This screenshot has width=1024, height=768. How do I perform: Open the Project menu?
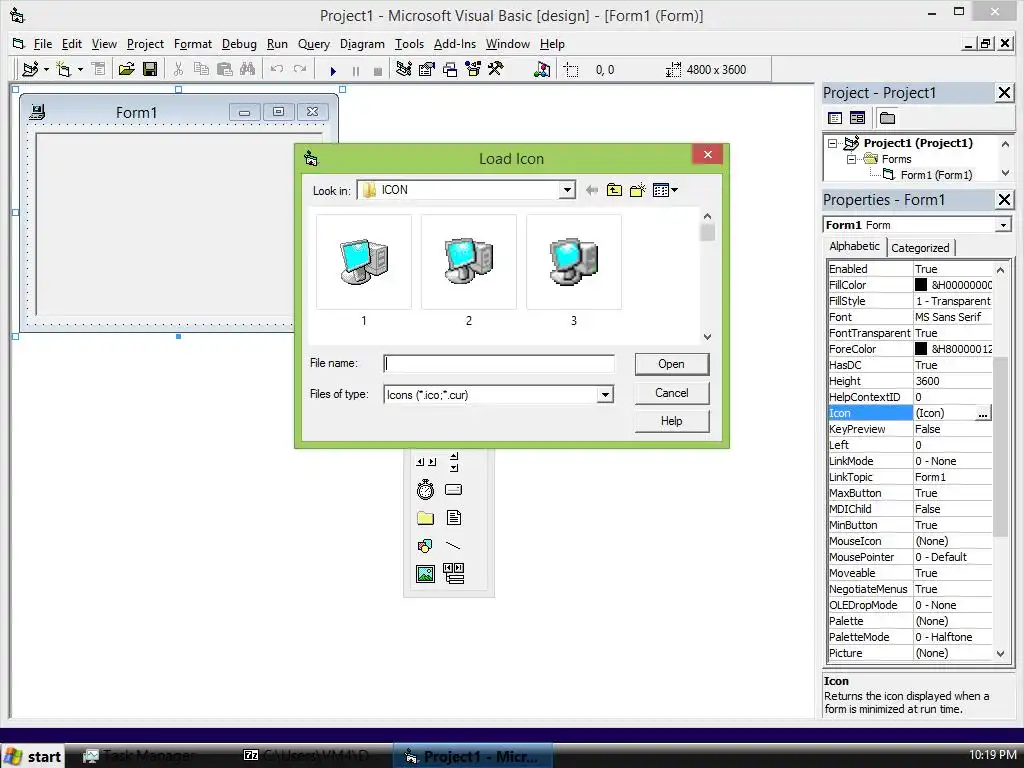(145, 44)
